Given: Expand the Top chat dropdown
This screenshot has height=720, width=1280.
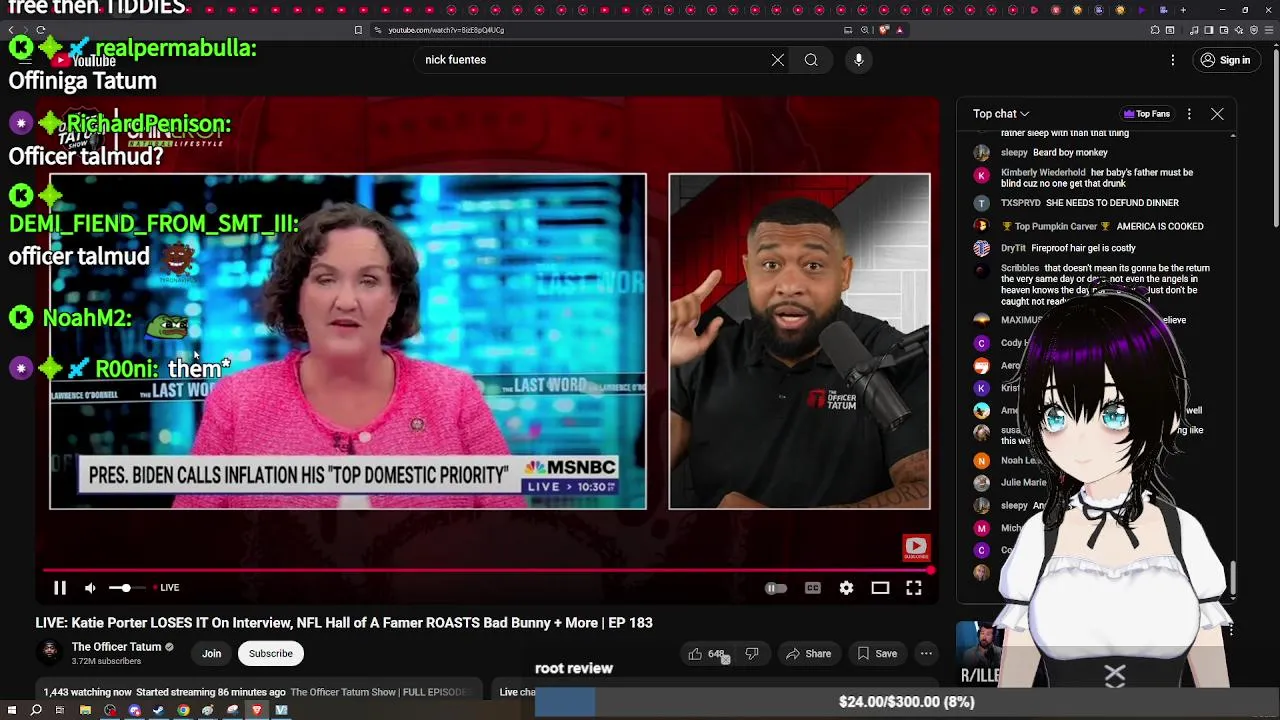Looking at the screenshot, I should tap(1001, 114).
